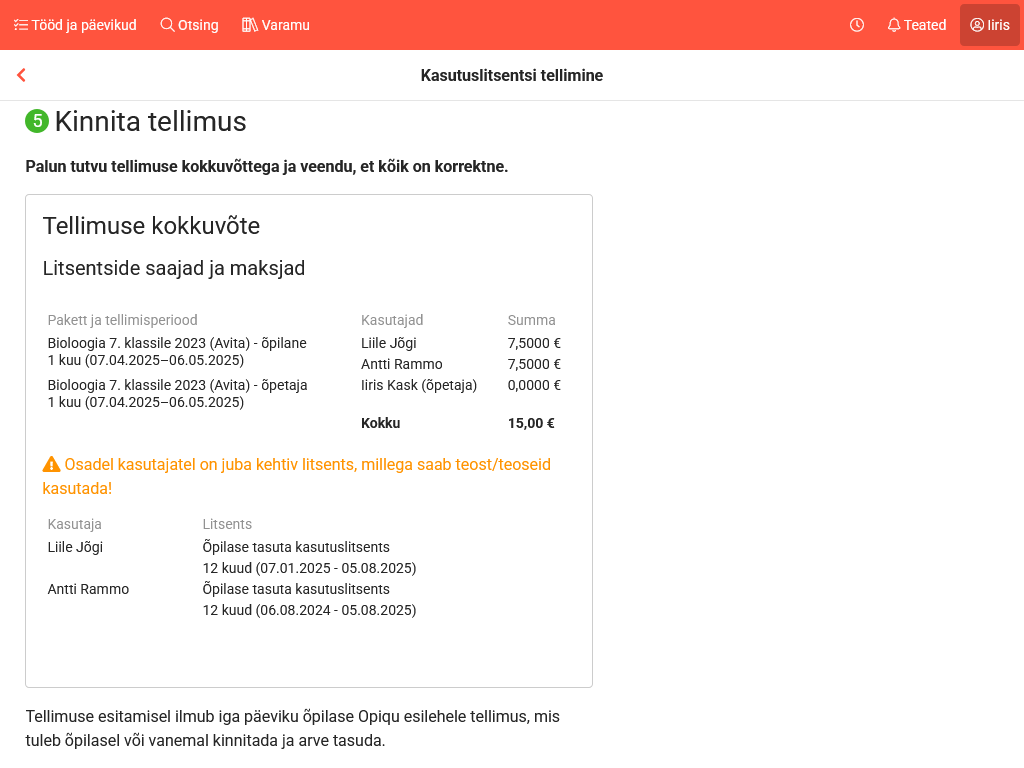Click the books icon for Varamu
1024x768 pixels.
click(250, 25)
